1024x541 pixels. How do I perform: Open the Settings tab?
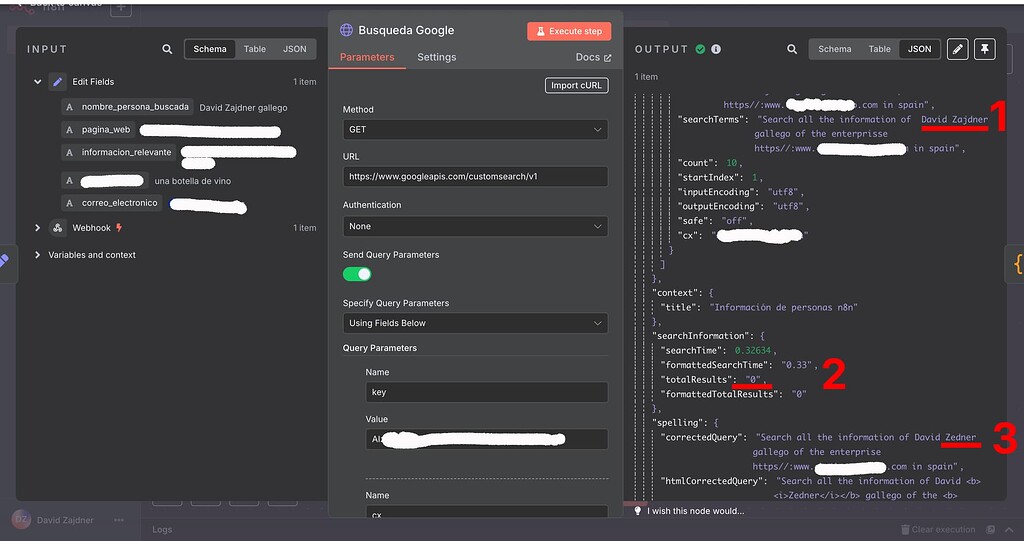click(x=436, y=57)
